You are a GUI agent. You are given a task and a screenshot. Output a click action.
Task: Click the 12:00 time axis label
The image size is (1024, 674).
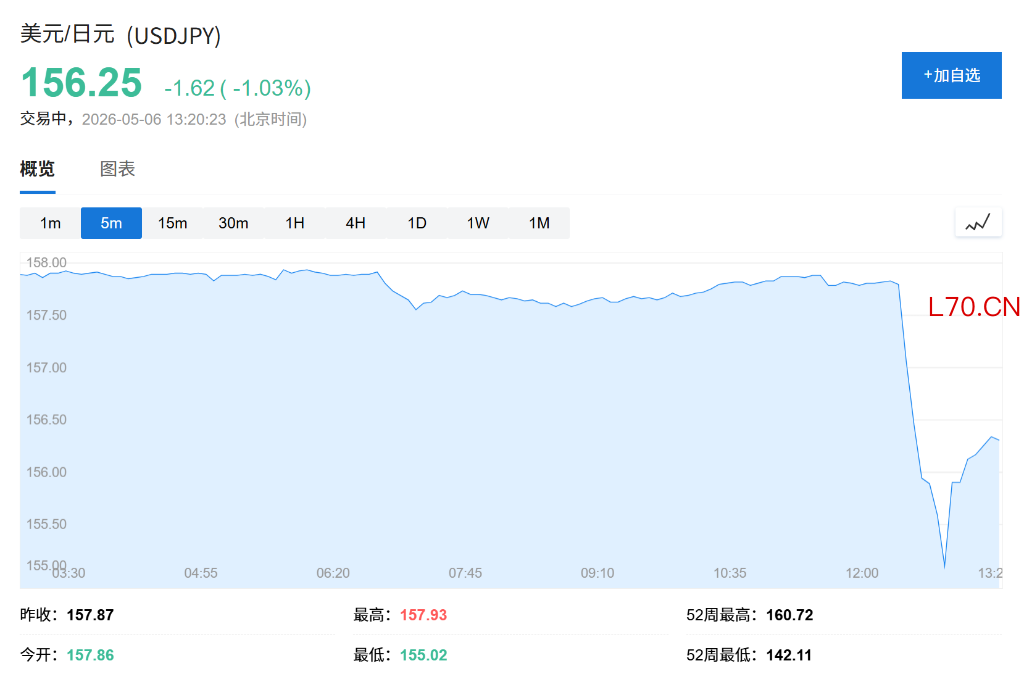pos(862,573)
